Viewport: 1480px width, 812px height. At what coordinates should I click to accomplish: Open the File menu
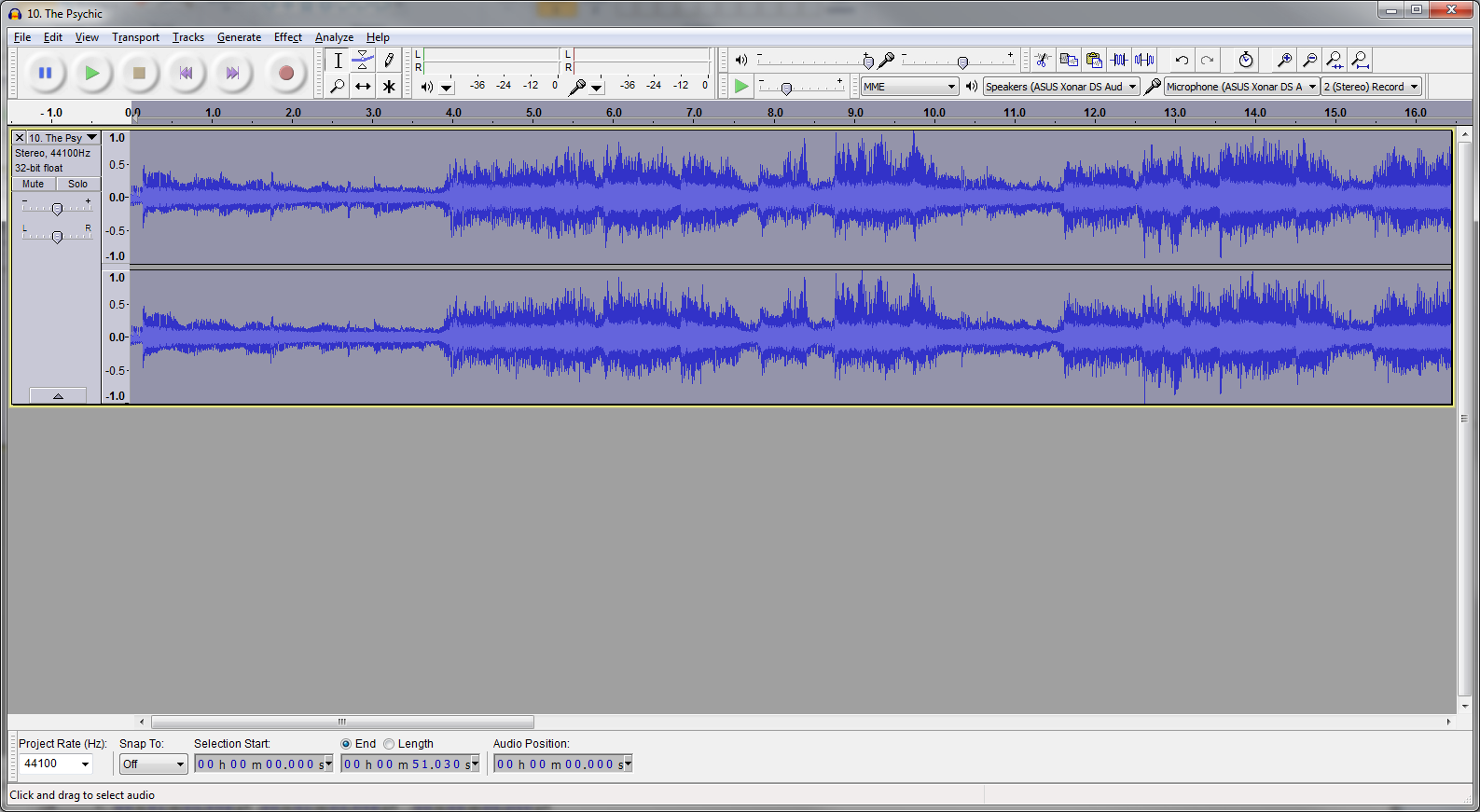[22, 37]
